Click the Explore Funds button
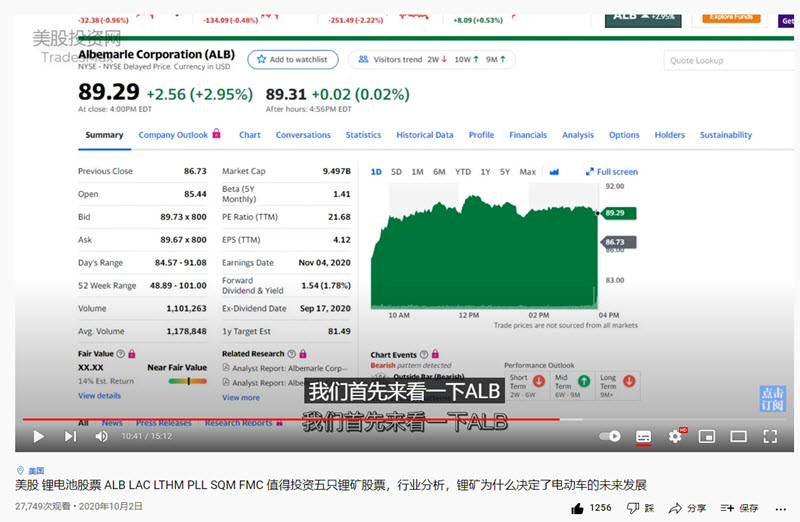 pos(731,18)
